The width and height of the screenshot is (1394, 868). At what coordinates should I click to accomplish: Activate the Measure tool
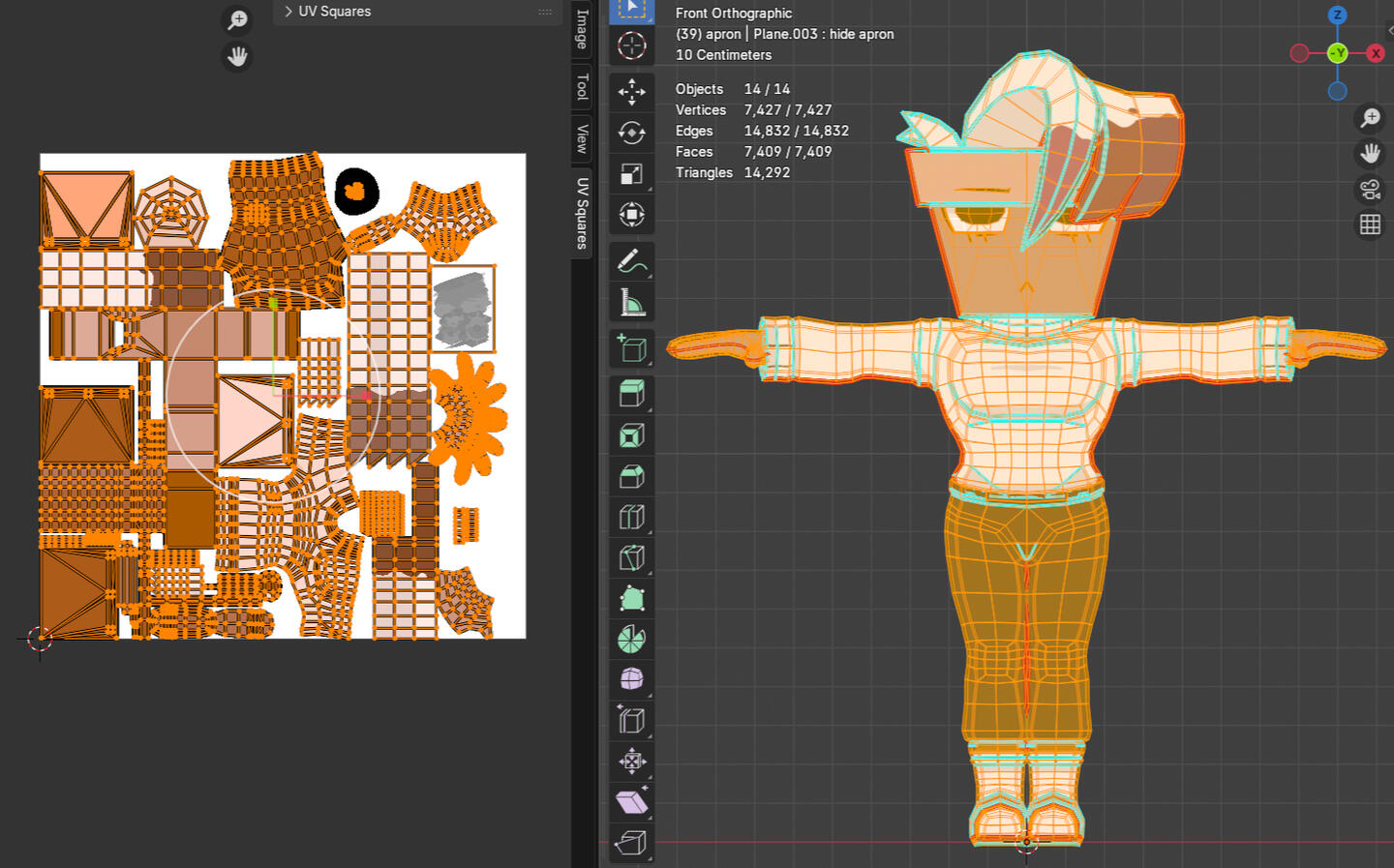pos(631,303)
